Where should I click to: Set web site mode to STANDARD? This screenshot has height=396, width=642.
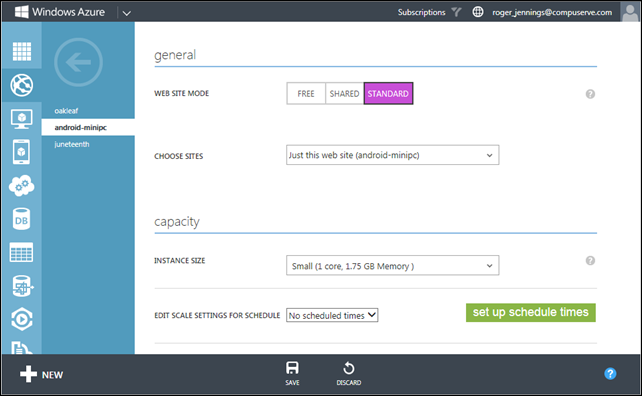[388, 94]
